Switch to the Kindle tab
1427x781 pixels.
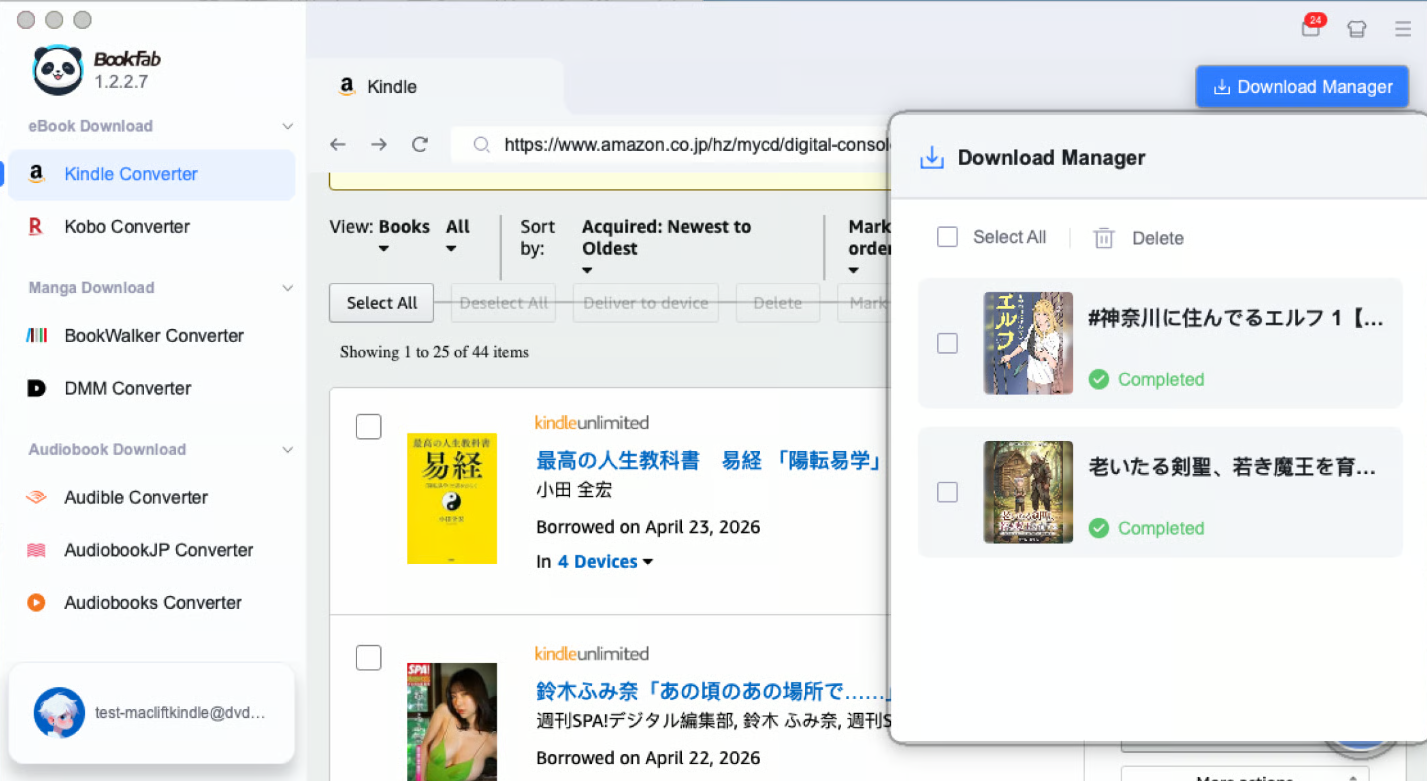tap(436, 87)
